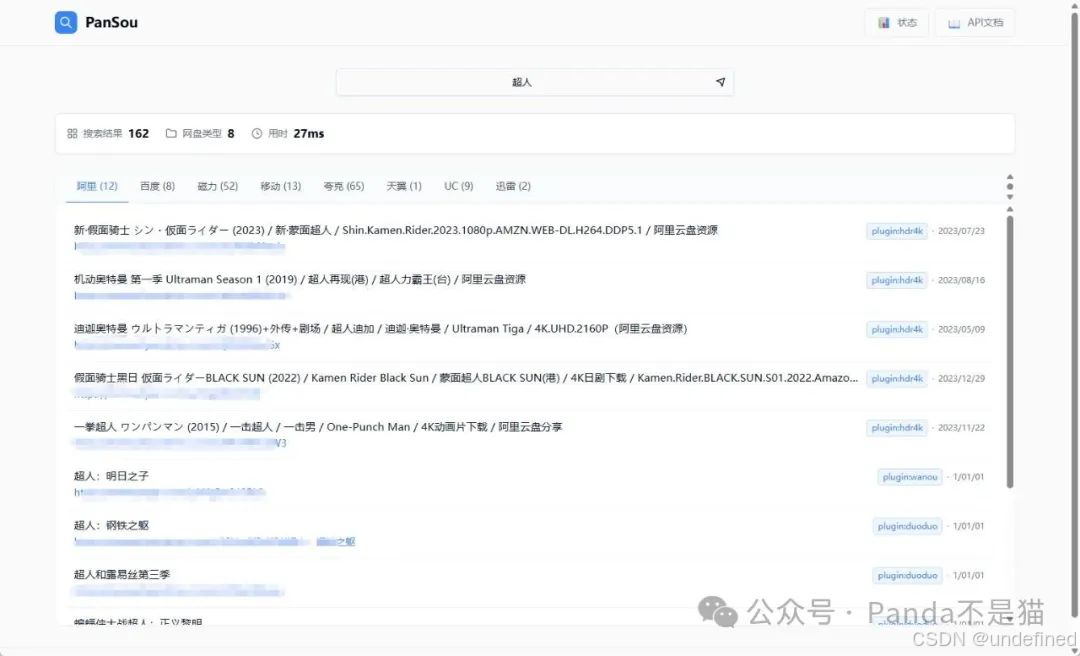The image size is (1080, 656).
Task: Click date 2023/12/29
Action: click(x=962, y=378)
